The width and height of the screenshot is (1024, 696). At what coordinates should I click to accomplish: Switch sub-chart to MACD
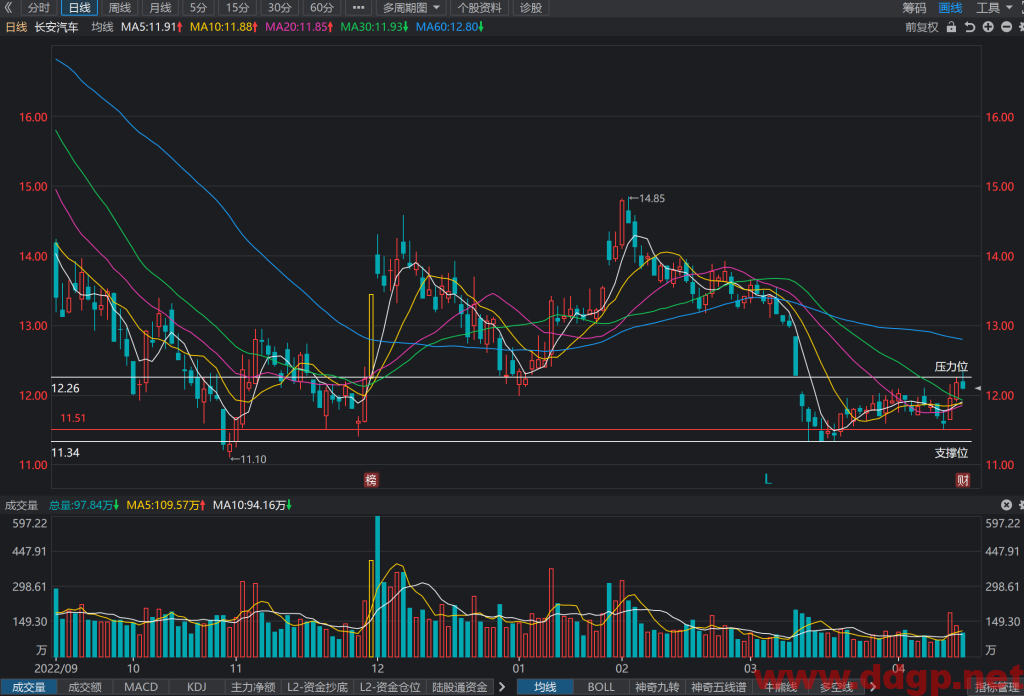click(x=141, y=688)
